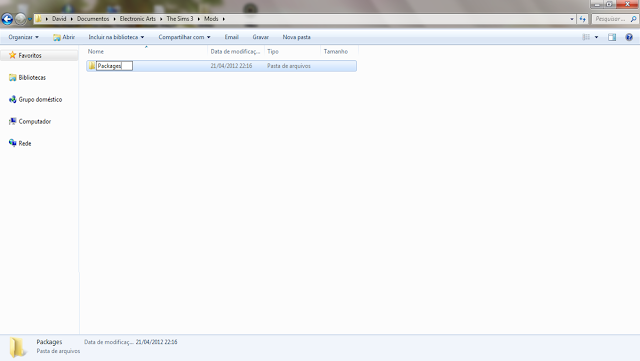Toggle the preview pane icon
Screen dimensions: 640x361
click(612, 37)
